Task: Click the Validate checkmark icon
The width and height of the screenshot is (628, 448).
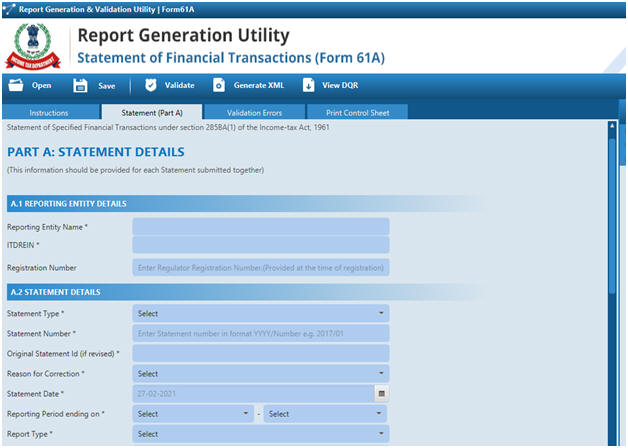Action: point(150,85)
